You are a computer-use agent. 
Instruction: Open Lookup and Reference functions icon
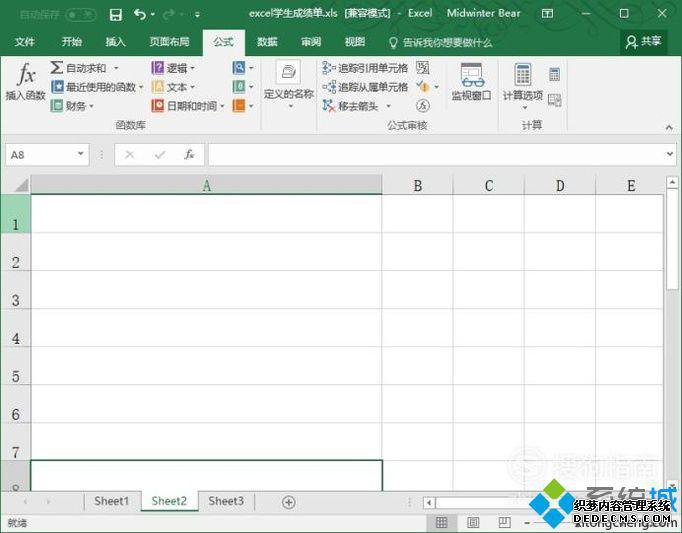pyautogui.click(x=239, y=68)
